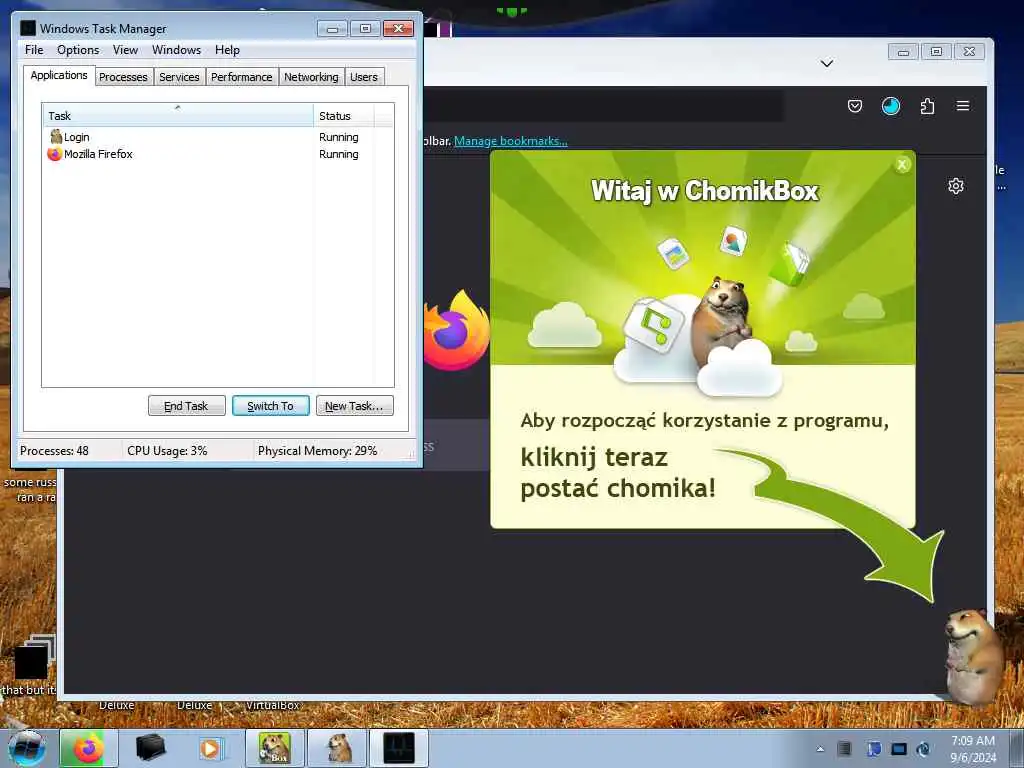Click the Task Manager title bar icon
This screenshot has height=768, width=1024.
tap(27, 28)
